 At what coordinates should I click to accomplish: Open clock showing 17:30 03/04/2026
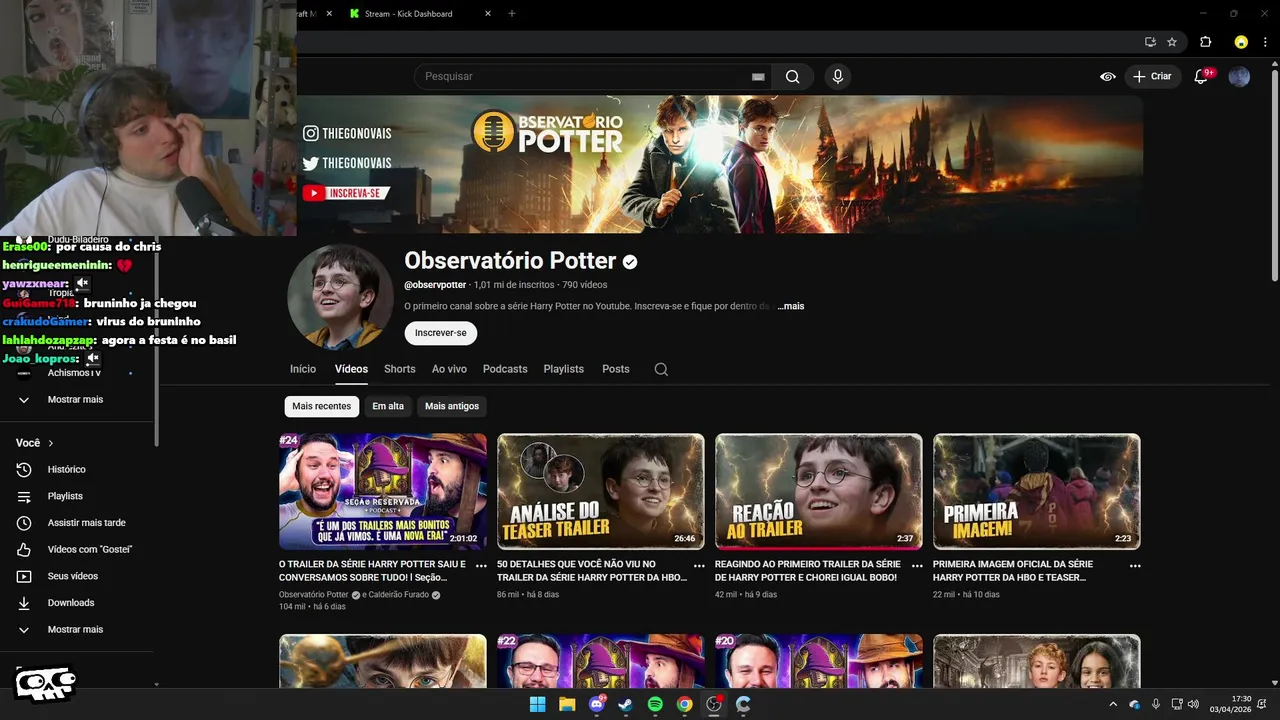tap(1230, 704)
